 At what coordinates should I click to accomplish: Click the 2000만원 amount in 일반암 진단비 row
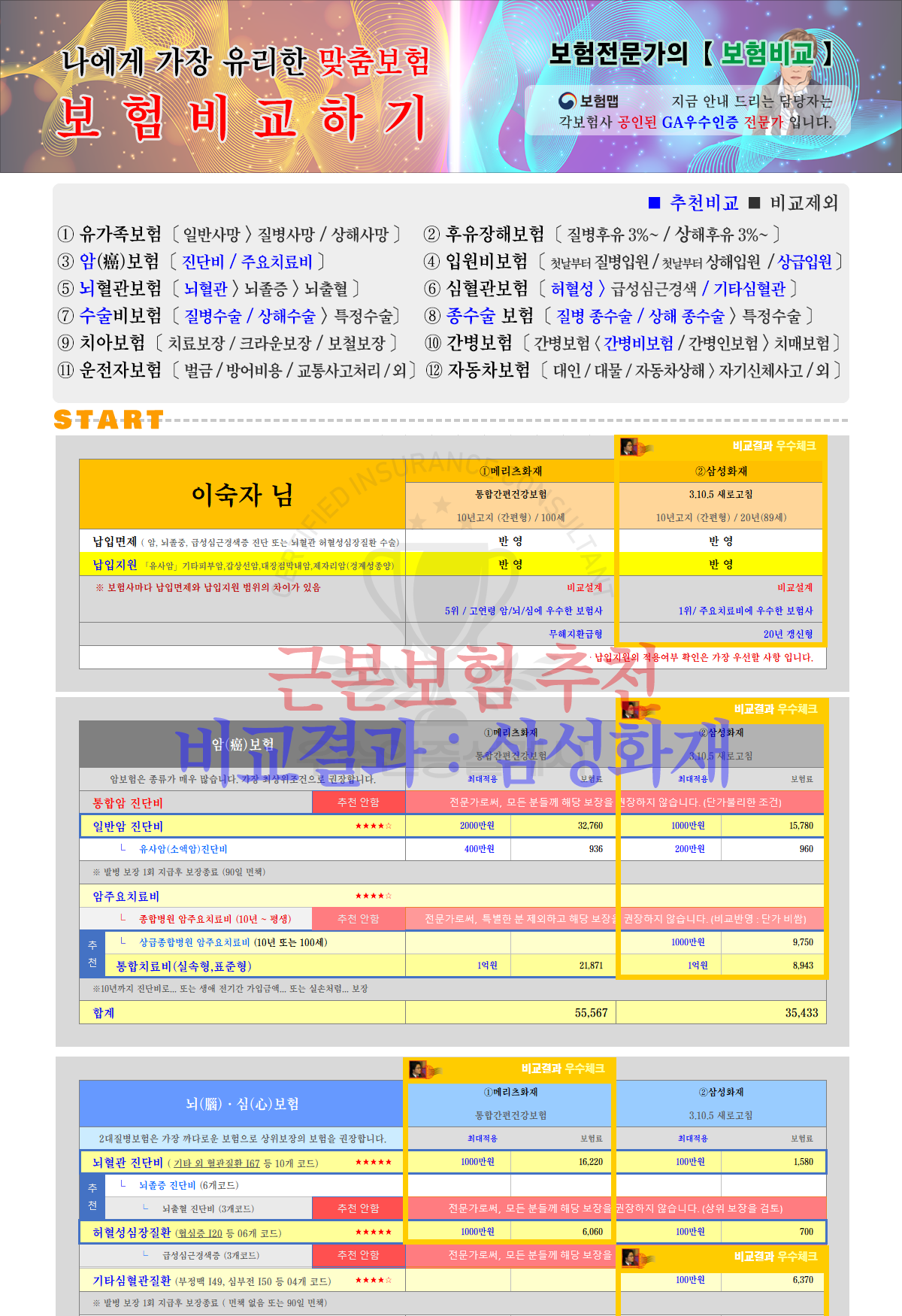(477, 826)
